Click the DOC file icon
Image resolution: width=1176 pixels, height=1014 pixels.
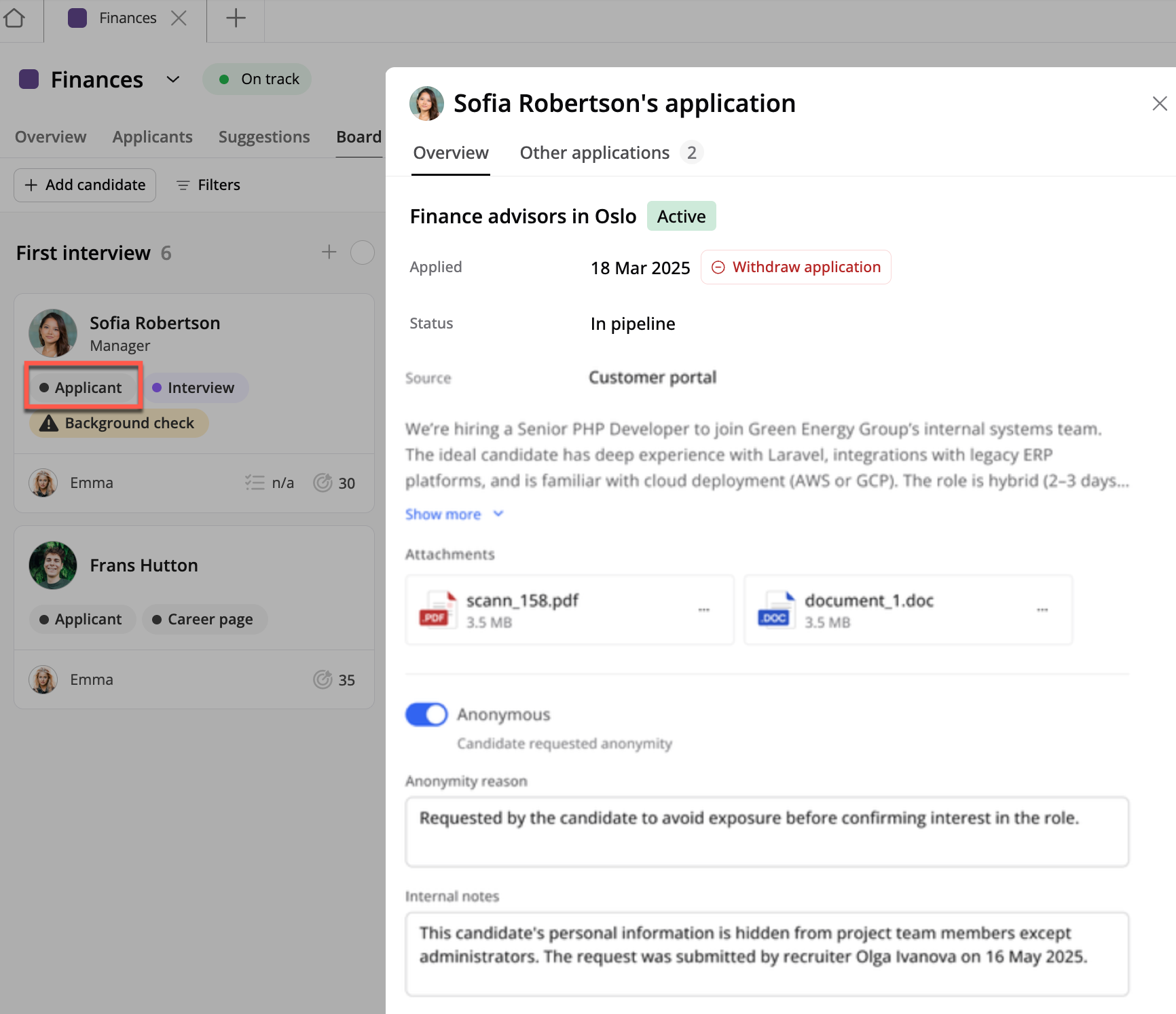(776, 609)
